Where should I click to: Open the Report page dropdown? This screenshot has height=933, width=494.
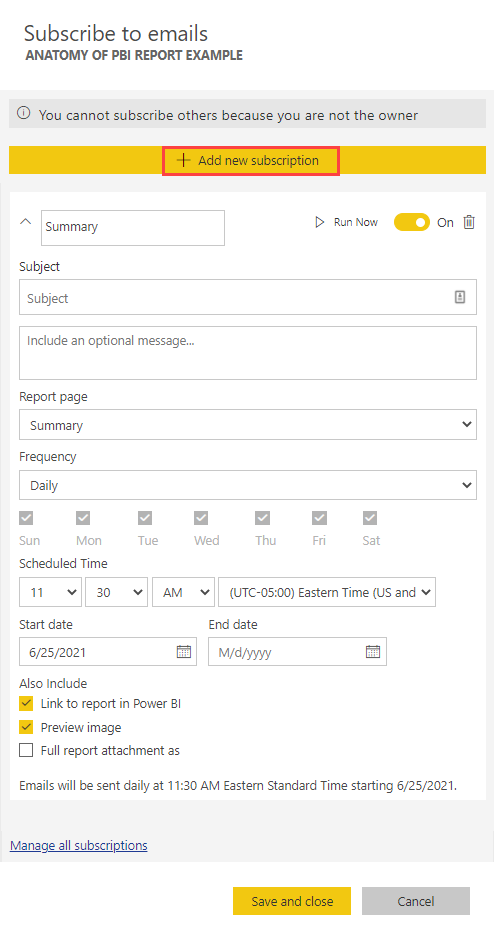pyautogui.click(x=248, y=425)
